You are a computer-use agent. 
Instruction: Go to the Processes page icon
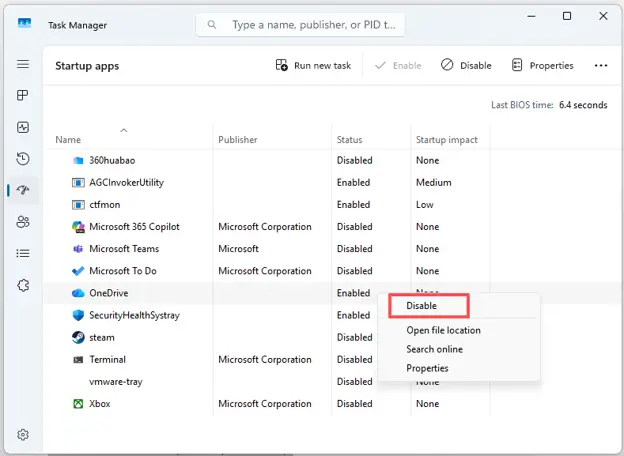(x=23, y=95)
